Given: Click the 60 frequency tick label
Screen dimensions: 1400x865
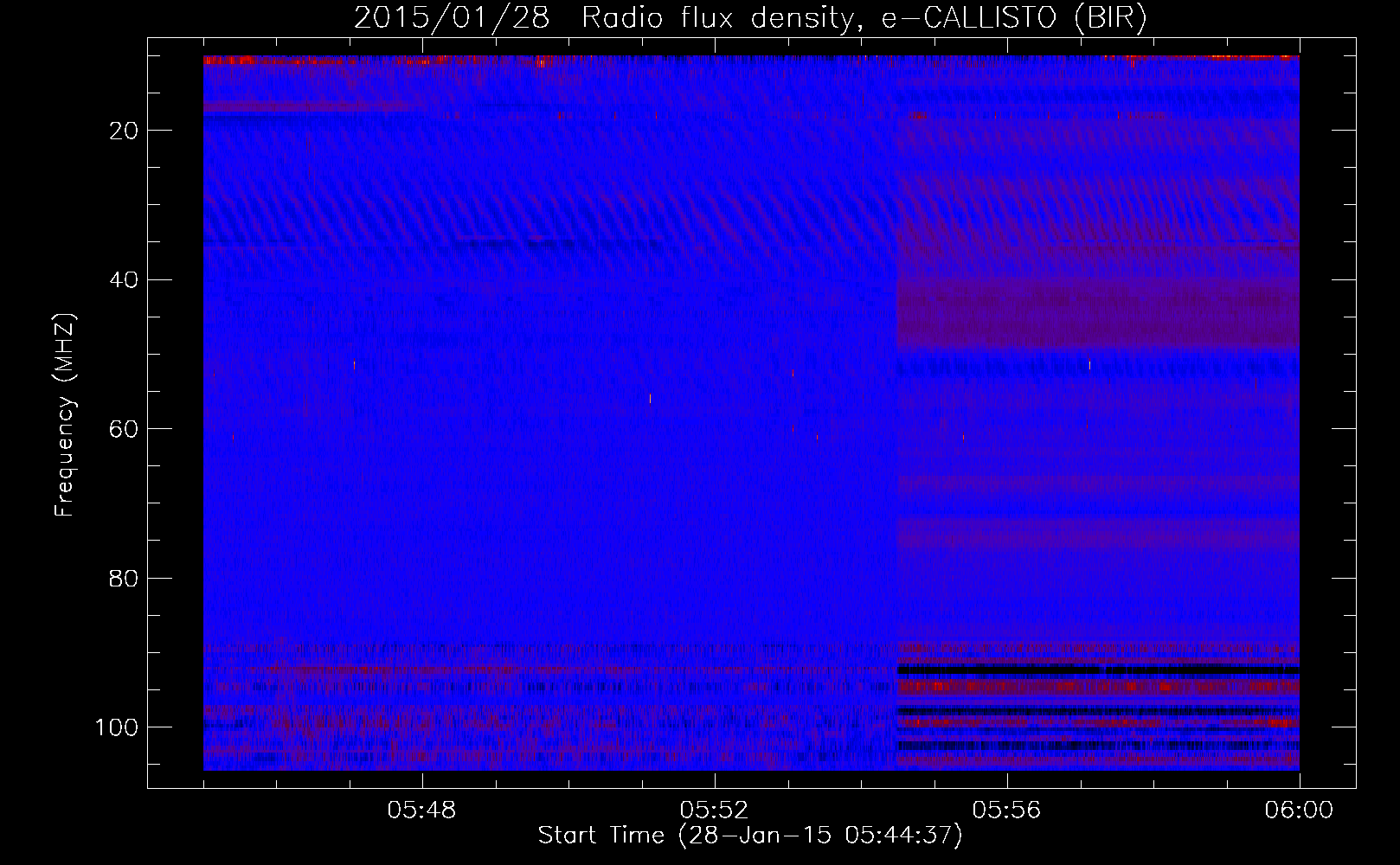Looking at the screenshot, I should tap(124, 429).
